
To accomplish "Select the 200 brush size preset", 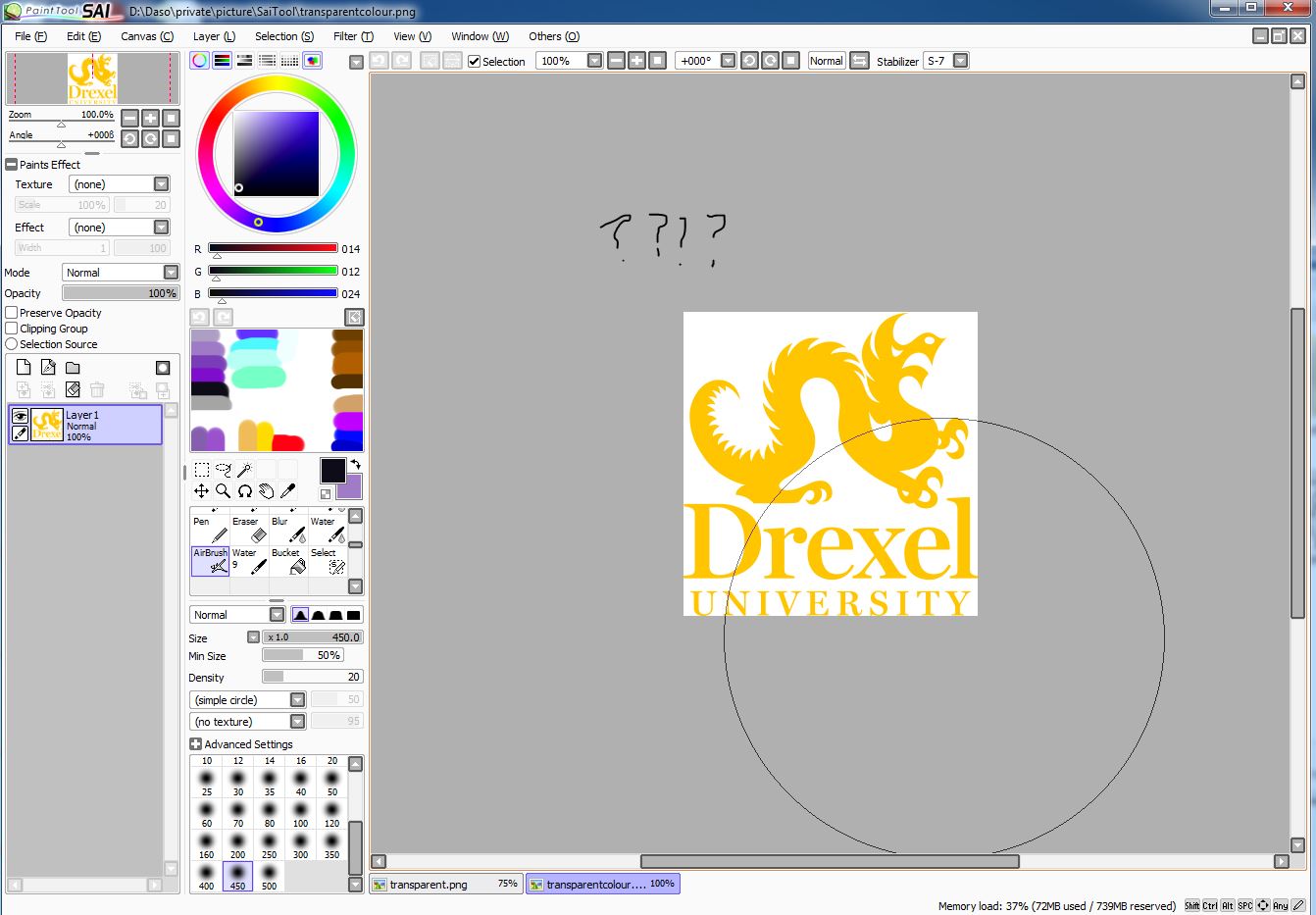I will click(238, 845).
